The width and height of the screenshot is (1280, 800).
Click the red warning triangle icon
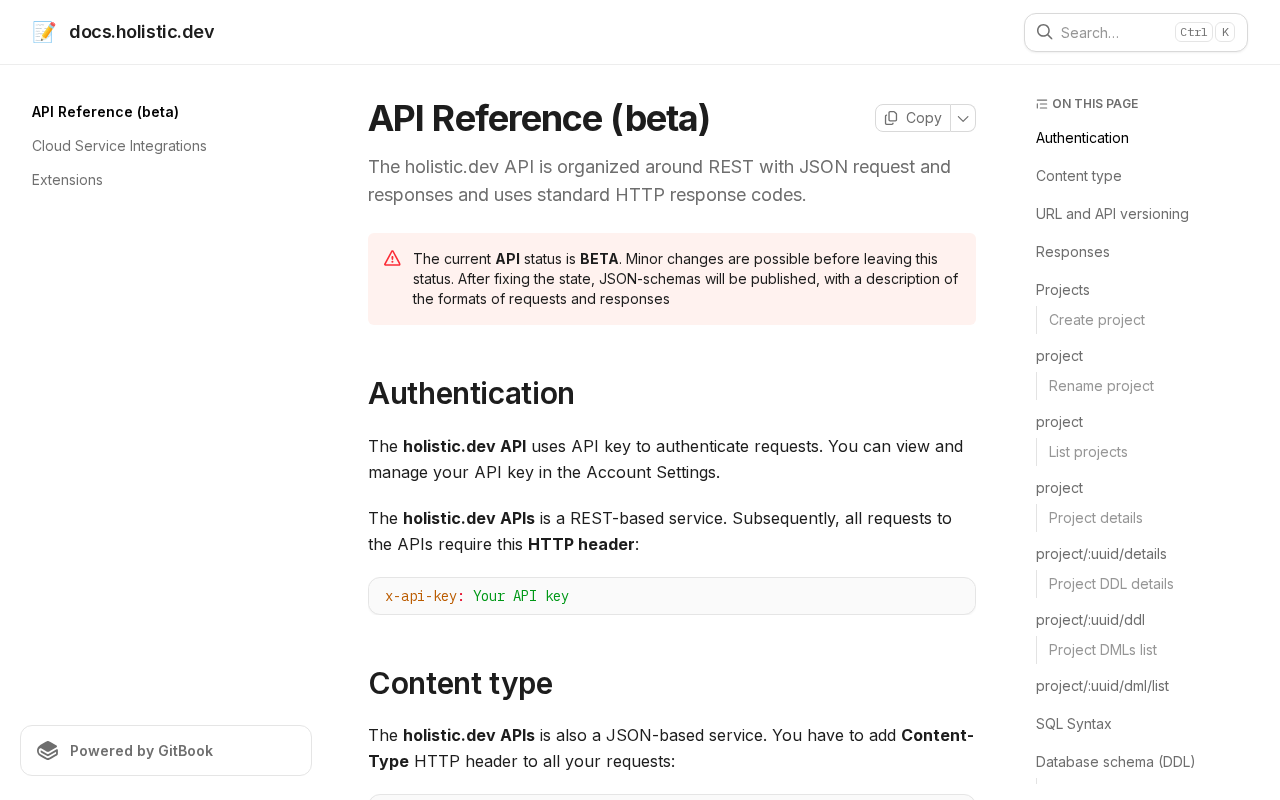tap(392, 258)
